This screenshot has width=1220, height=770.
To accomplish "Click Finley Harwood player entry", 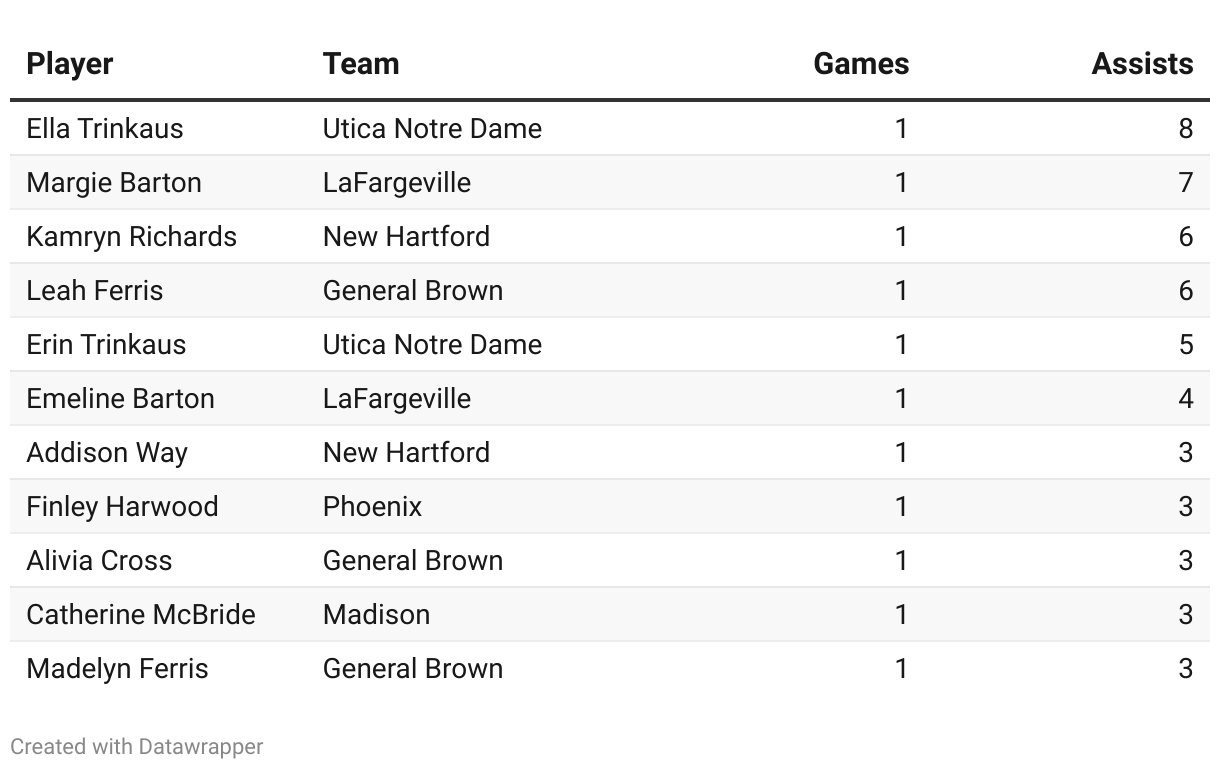I will [x=122, y=507].
